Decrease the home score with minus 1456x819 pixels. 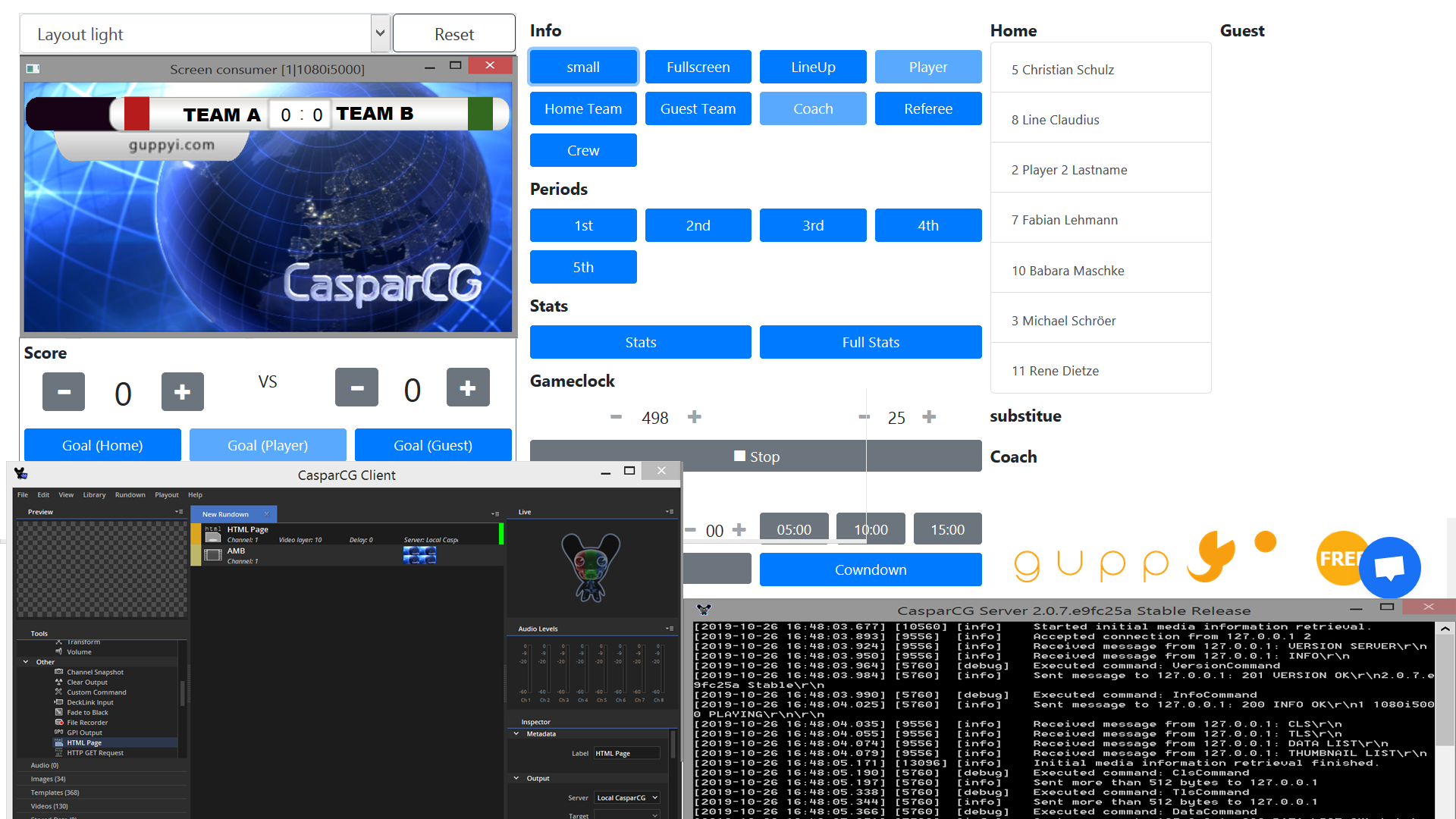coord(64,392)
